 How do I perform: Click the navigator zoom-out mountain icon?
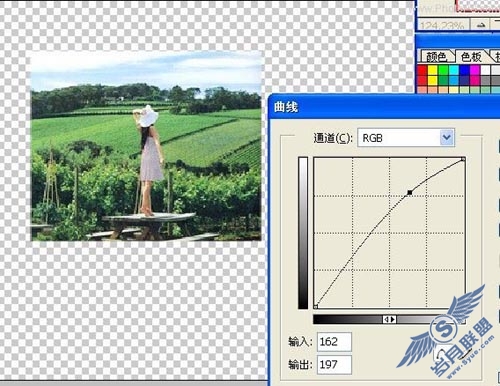click(481, 25)
